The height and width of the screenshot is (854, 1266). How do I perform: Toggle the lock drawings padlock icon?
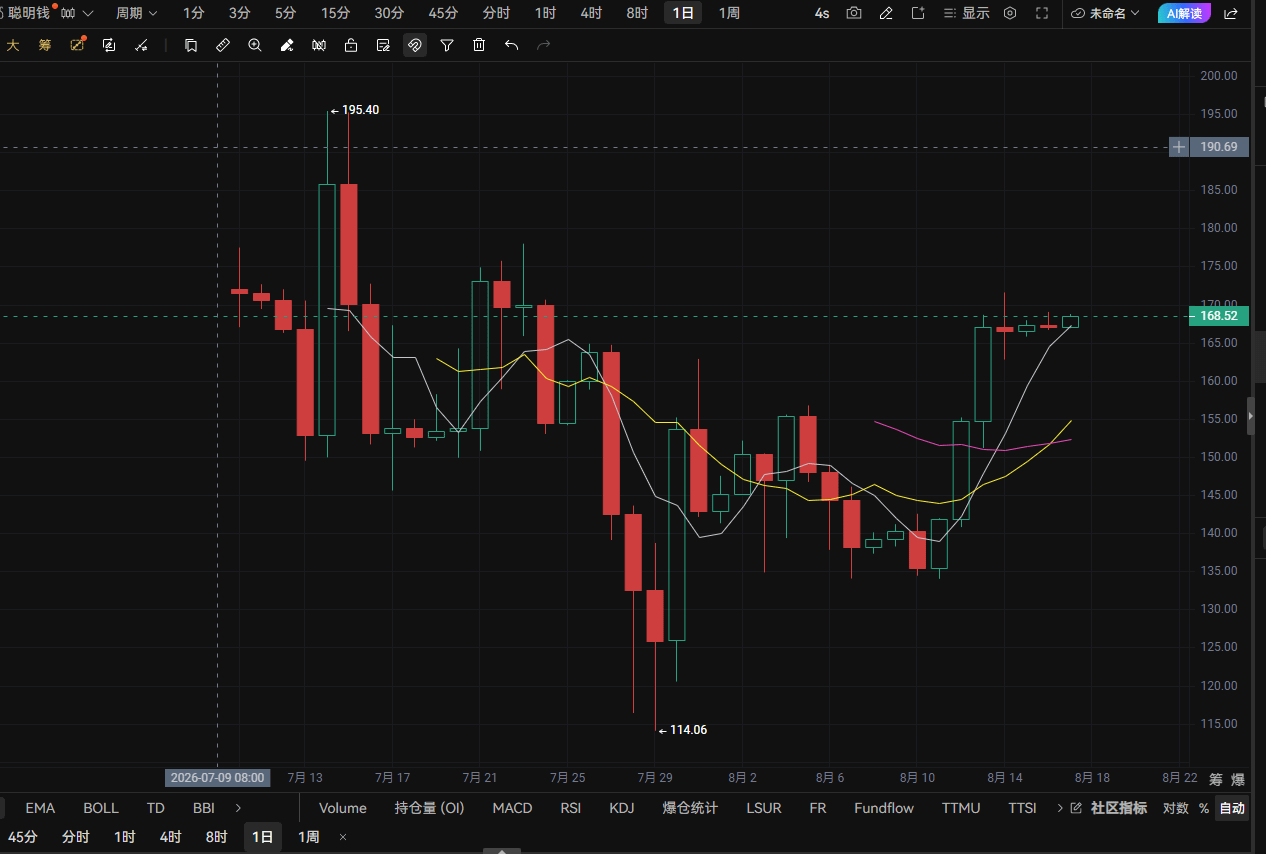[x=351, y=45]
